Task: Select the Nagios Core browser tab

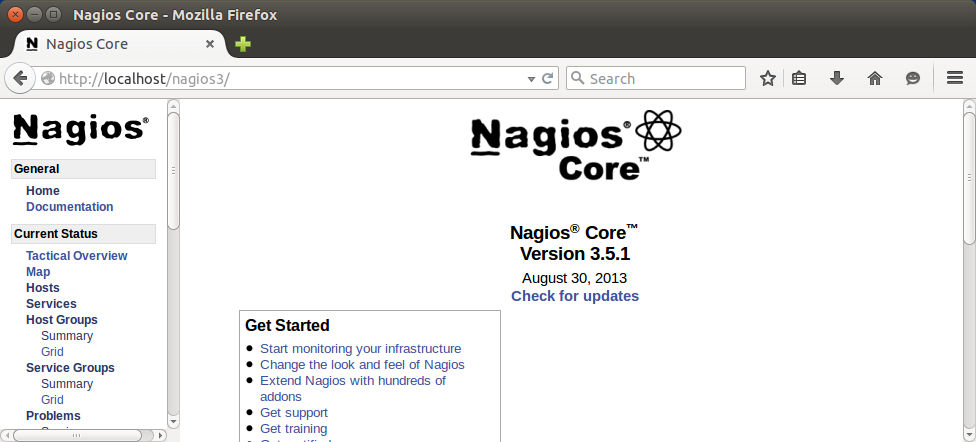Action: [x=119, y=44]
